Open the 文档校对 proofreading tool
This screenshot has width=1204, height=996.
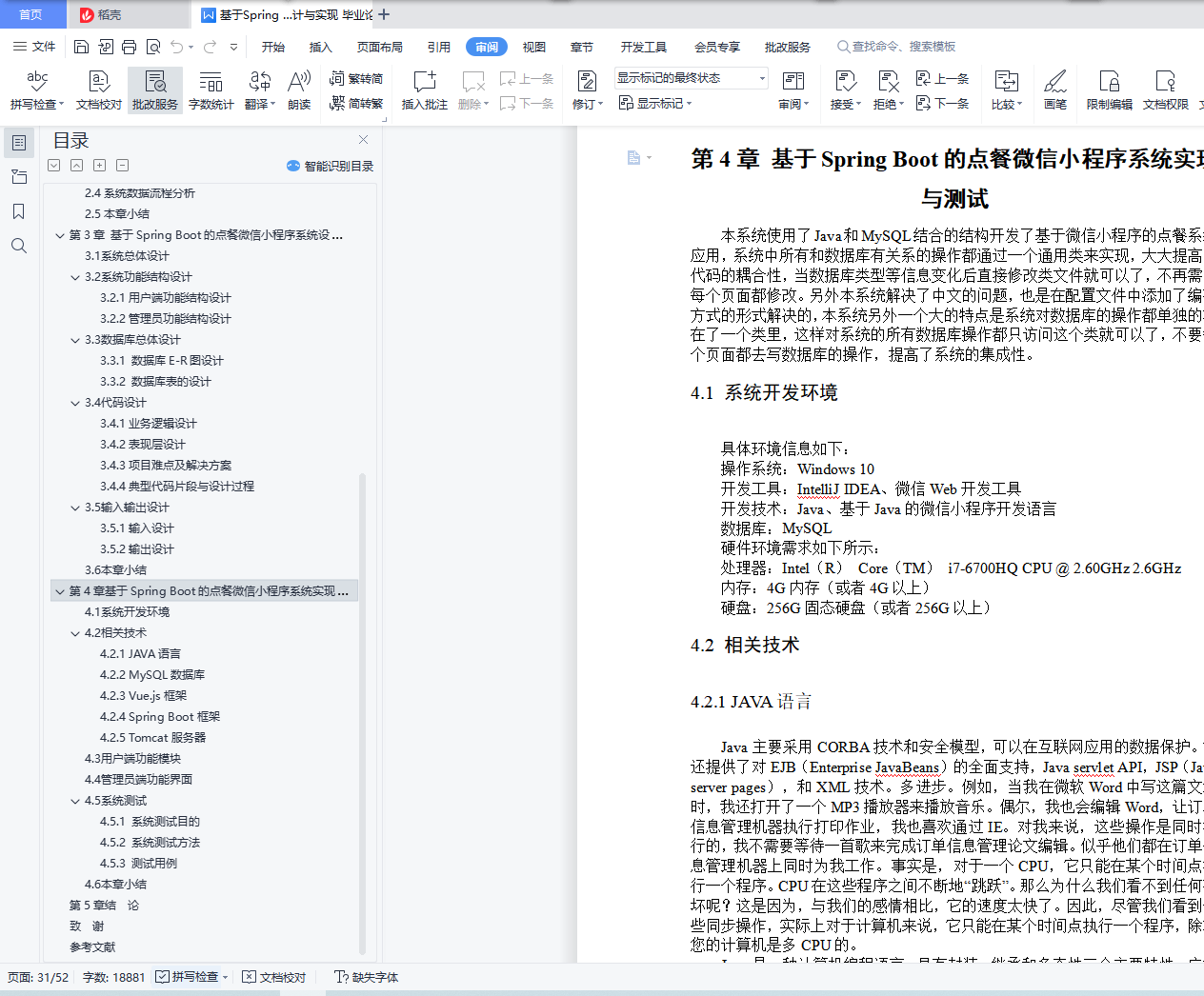(99, 90)
